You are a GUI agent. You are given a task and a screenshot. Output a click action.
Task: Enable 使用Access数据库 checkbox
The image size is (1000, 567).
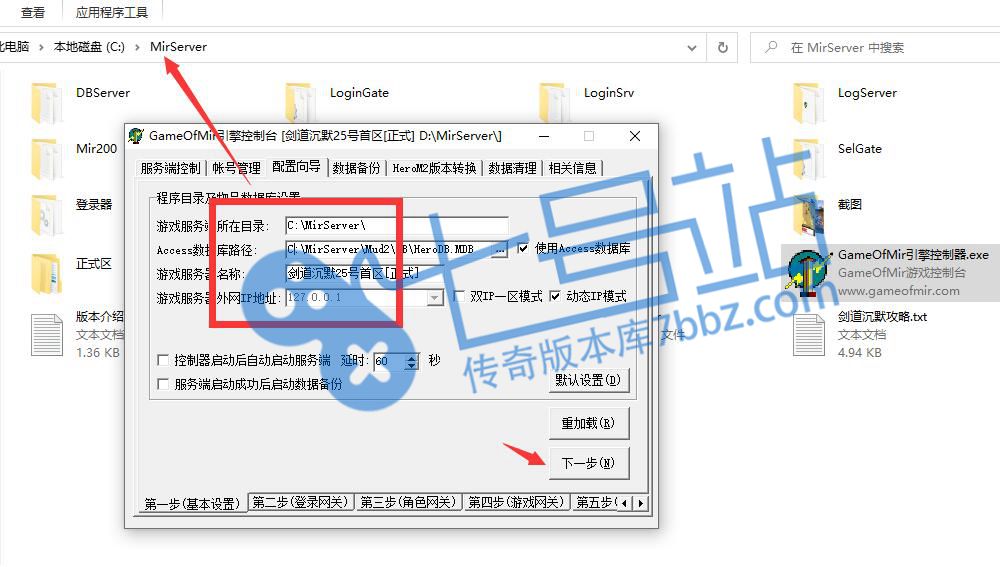point(523,248)
